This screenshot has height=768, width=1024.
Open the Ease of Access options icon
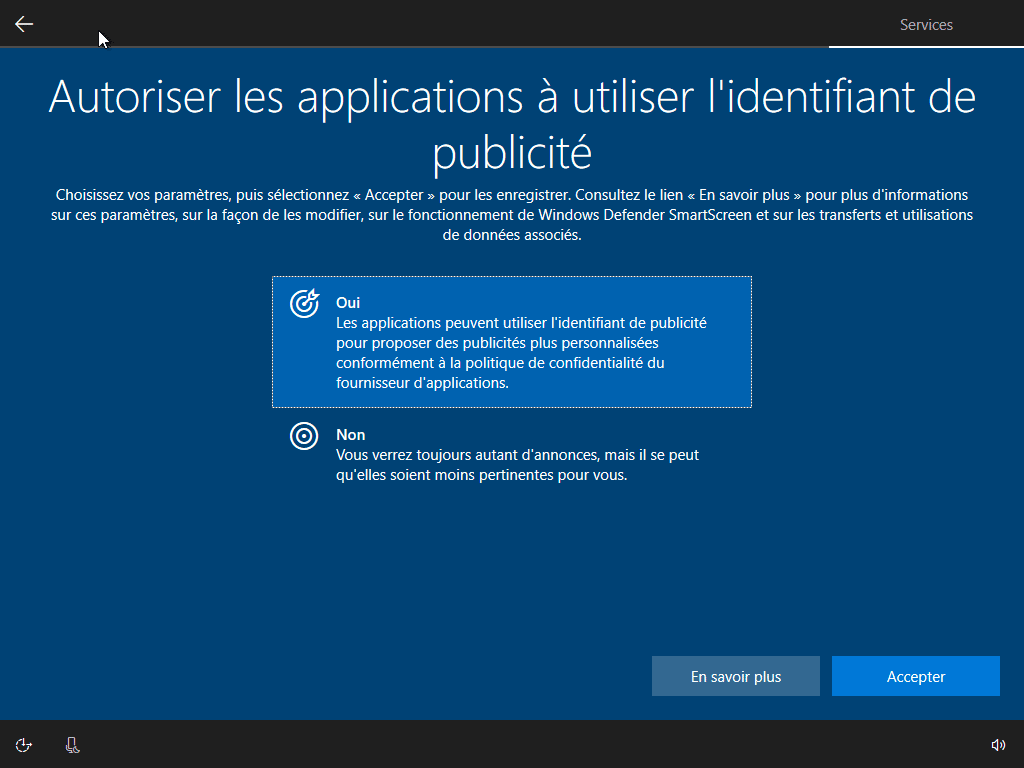pos(24,744)
